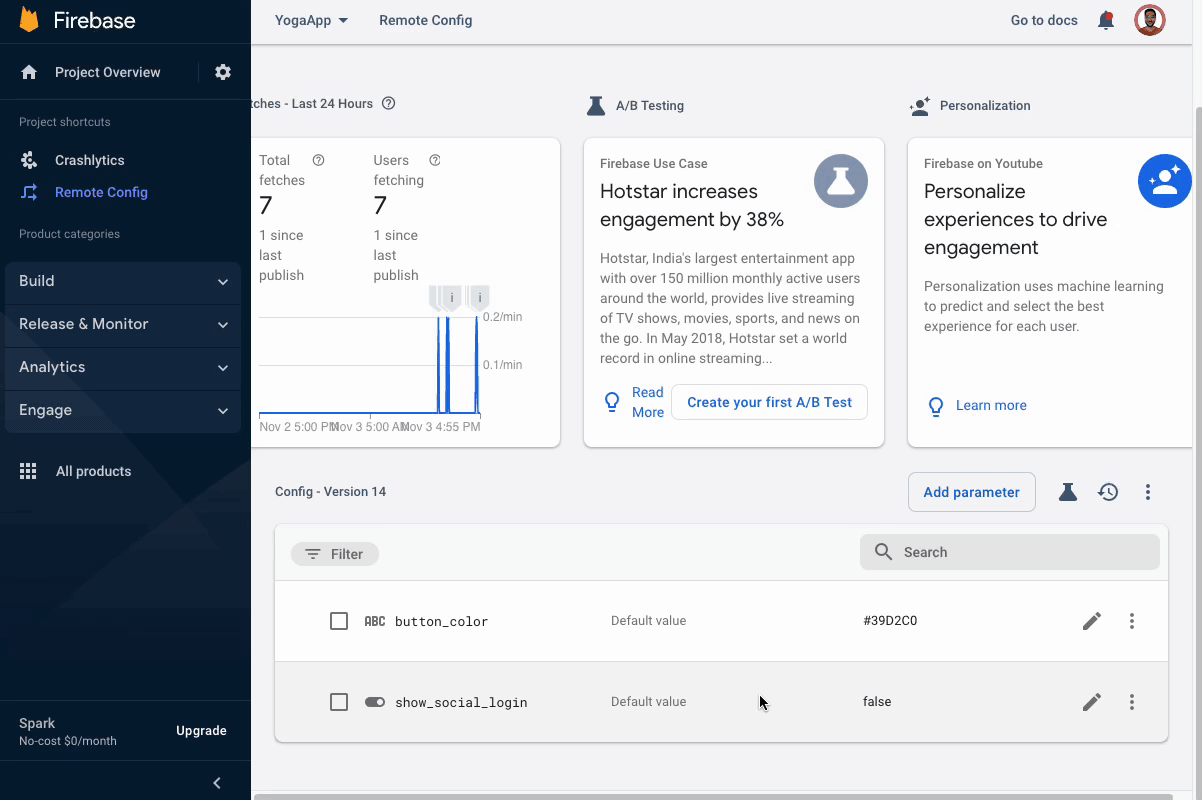Edit the button_color parameter

[x=1092, y=621]
